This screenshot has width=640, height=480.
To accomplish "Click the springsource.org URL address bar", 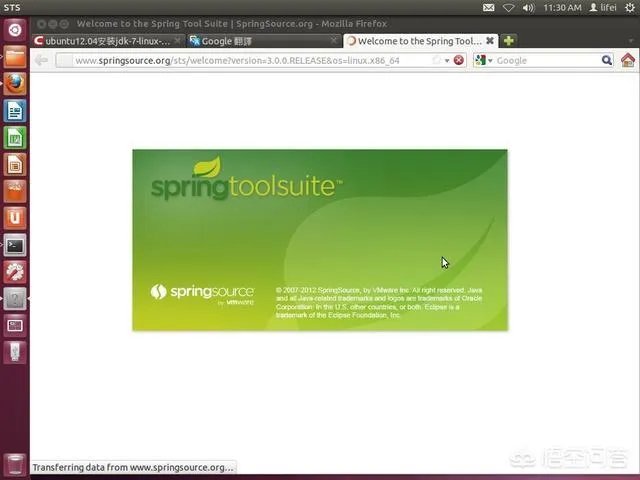I will (x=240, y=60).
